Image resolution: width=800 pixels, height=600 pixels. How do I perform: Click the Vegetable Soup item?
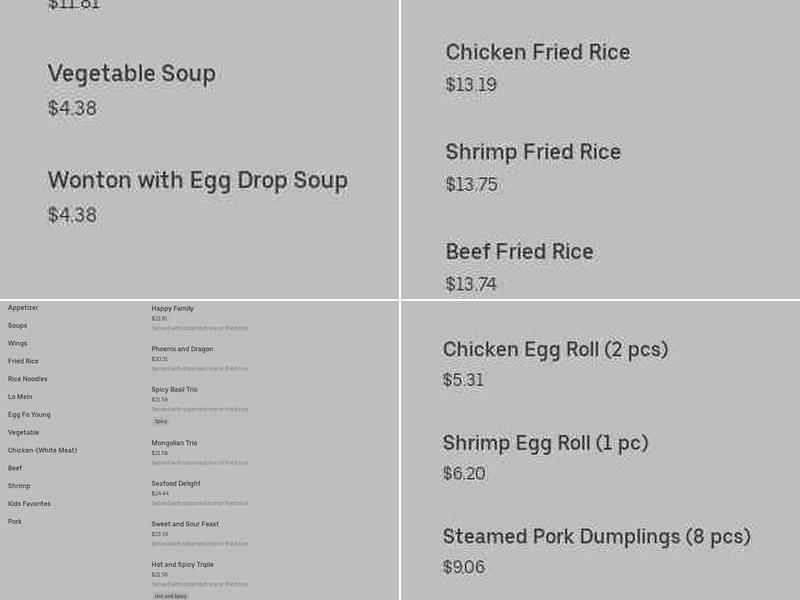click(131, 73)
